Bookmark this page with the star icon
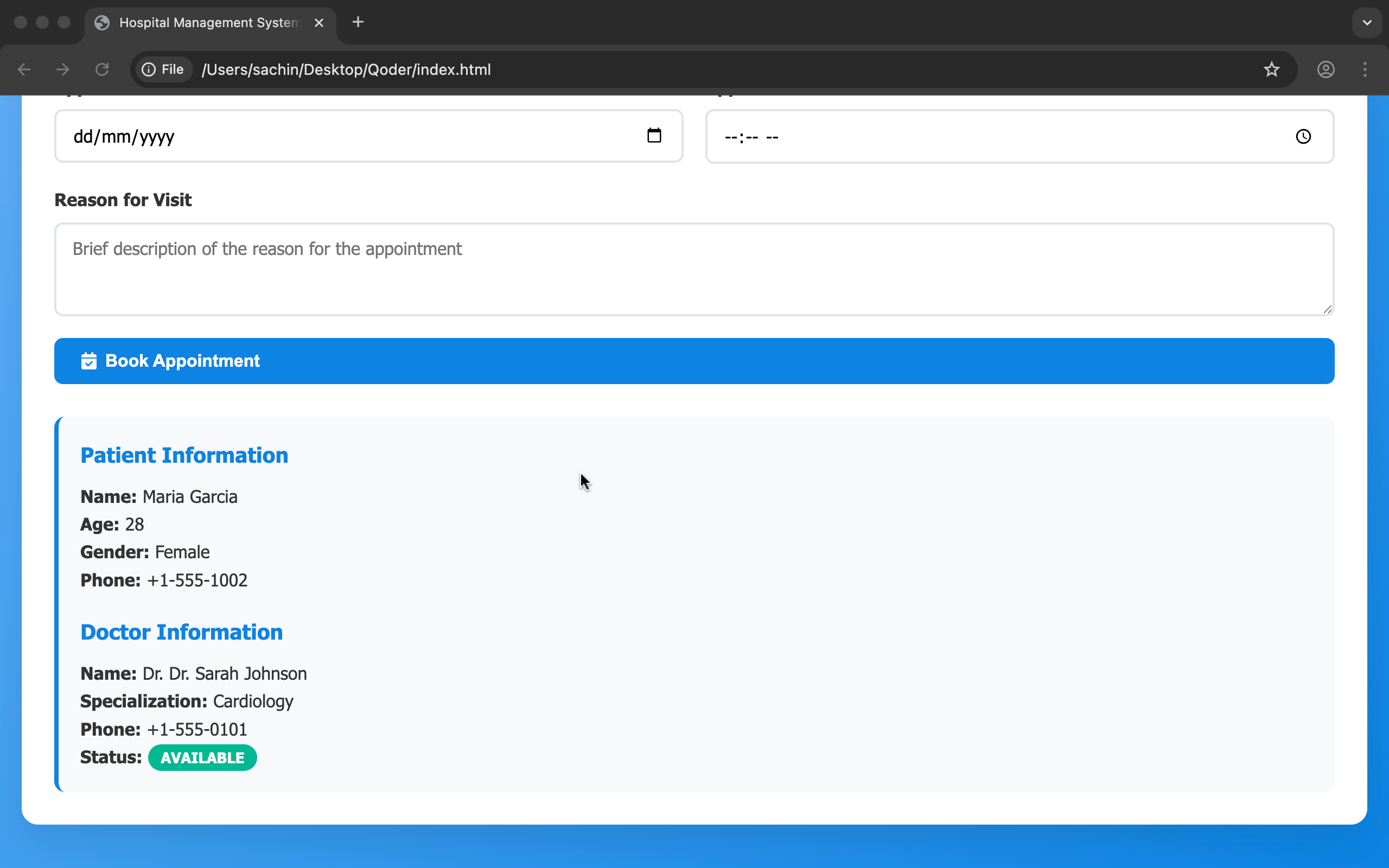This screenshot has height=868, width=1389. tap(1271, 69)
